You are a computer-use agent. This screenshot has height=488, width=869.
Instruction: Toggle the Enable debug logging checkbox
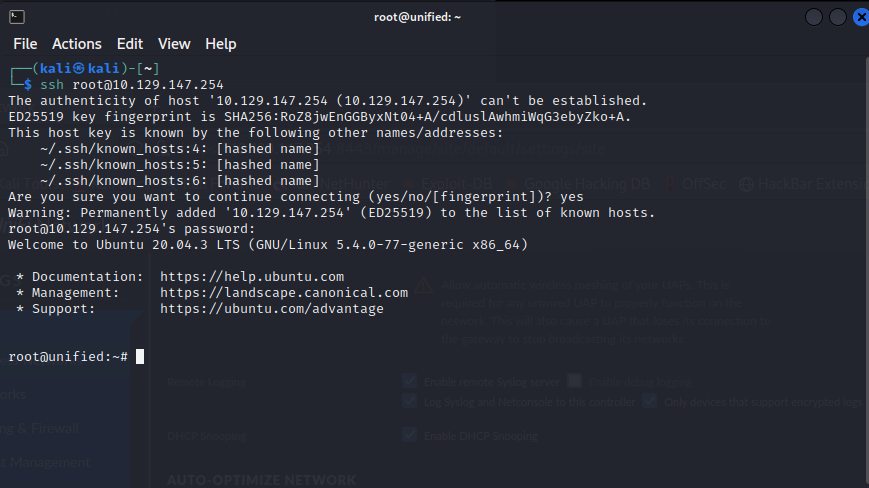(574, 381)
